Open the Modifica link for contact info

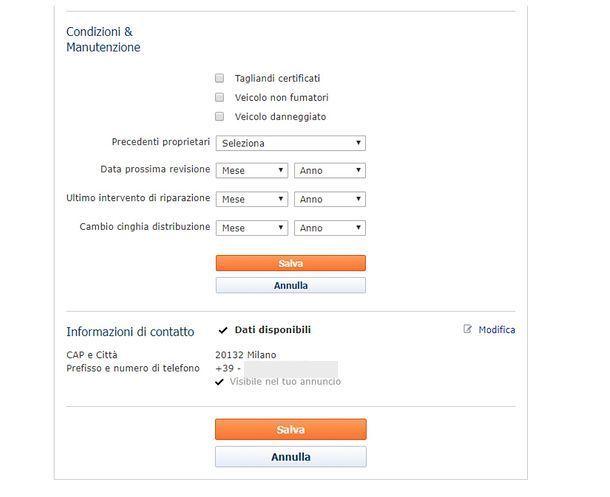point(497,329)
